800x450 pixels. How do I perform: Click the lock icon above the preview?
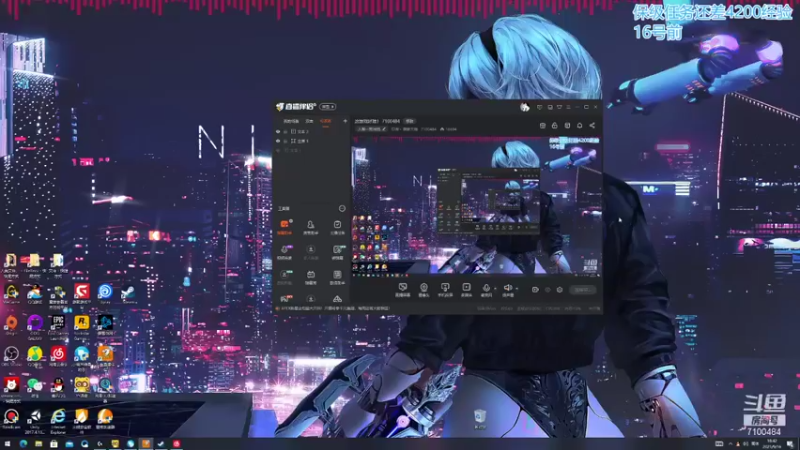[555, 126]
